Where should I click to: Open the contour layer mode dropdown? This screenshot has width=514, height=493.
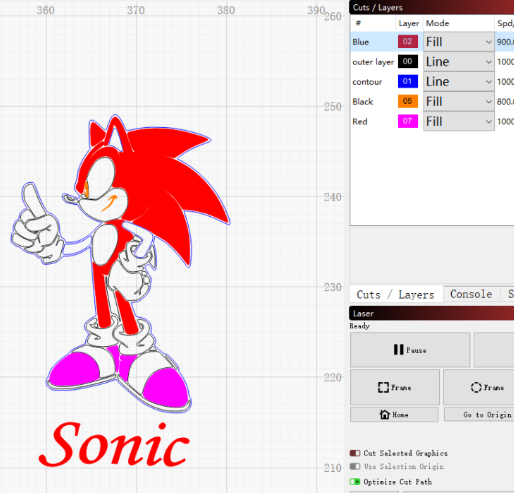[x=459, y=82]
